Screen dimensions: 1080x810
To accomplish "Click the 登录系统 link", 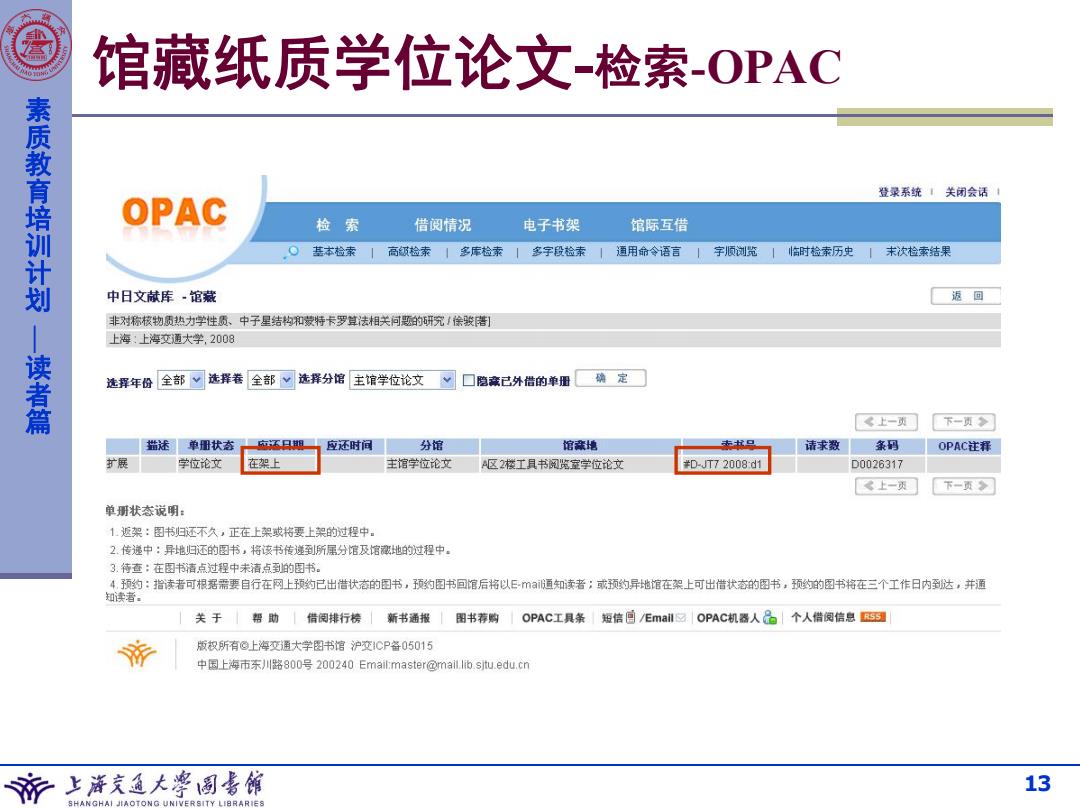I will (x=900, y=192).
